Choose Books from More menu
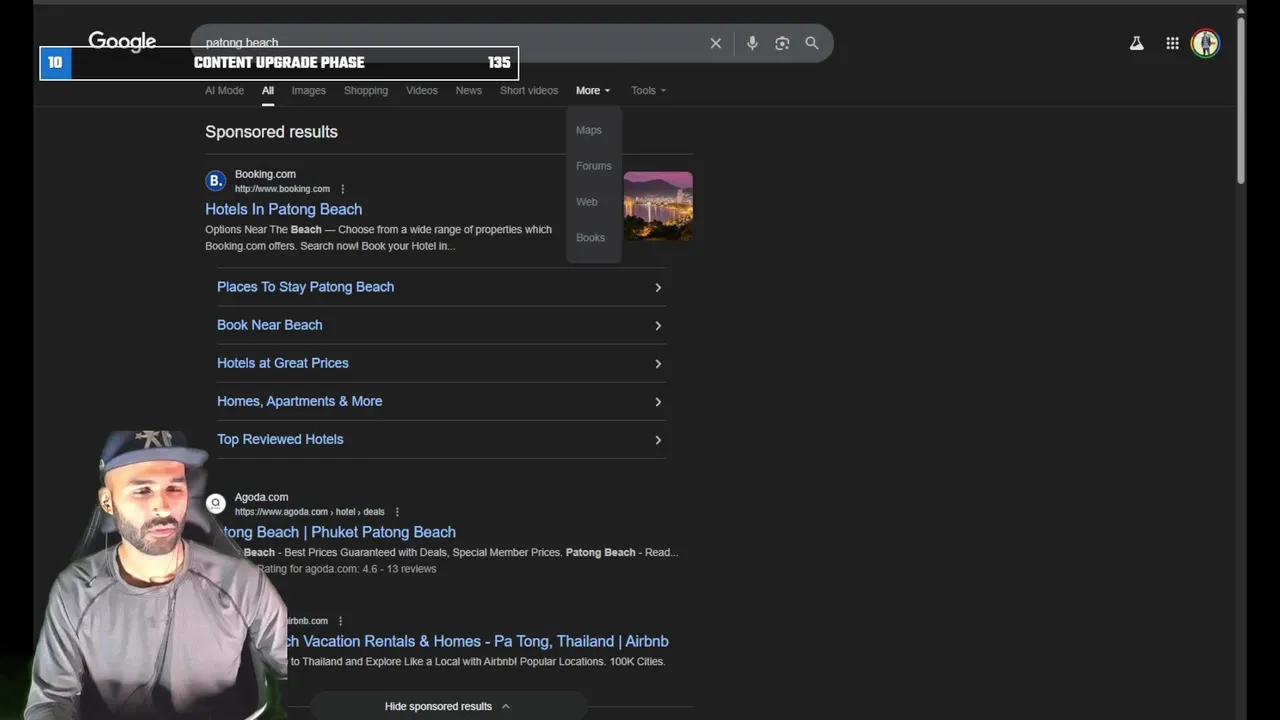This screenshot has height=720, width=1280. pyautogui.click(x=590, y=238)
